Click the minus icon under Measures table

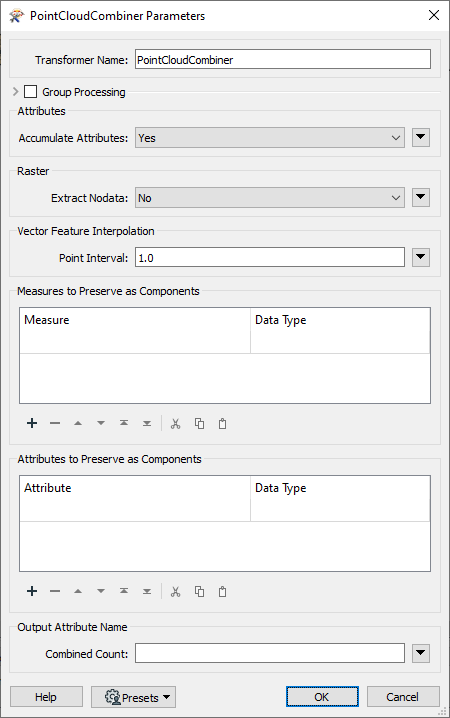tap(55, 423)
